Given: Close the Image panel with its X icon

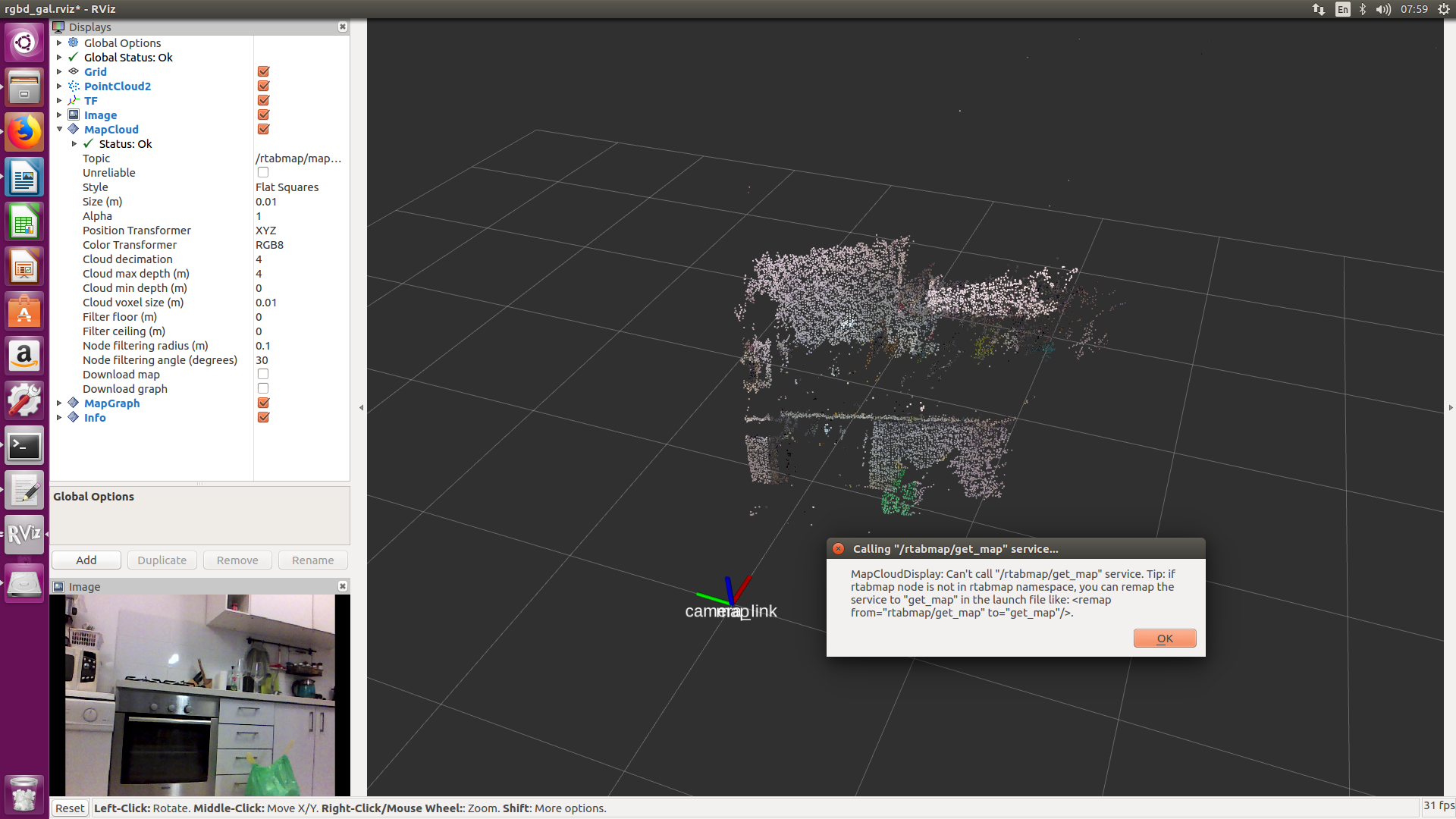Looking at the screenshot, I should tap(343, 586).
